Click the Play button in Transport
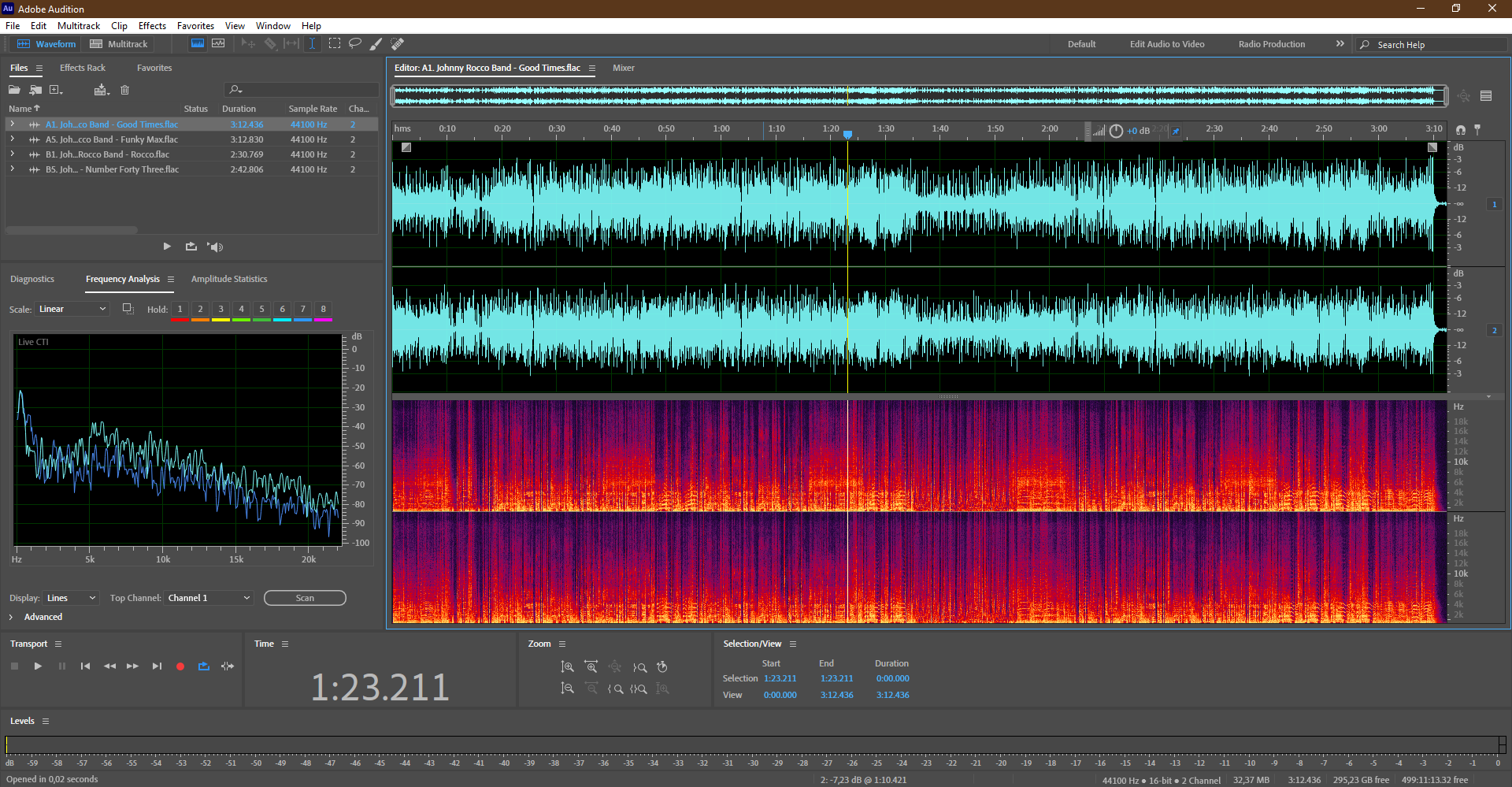 click(38, 666)
